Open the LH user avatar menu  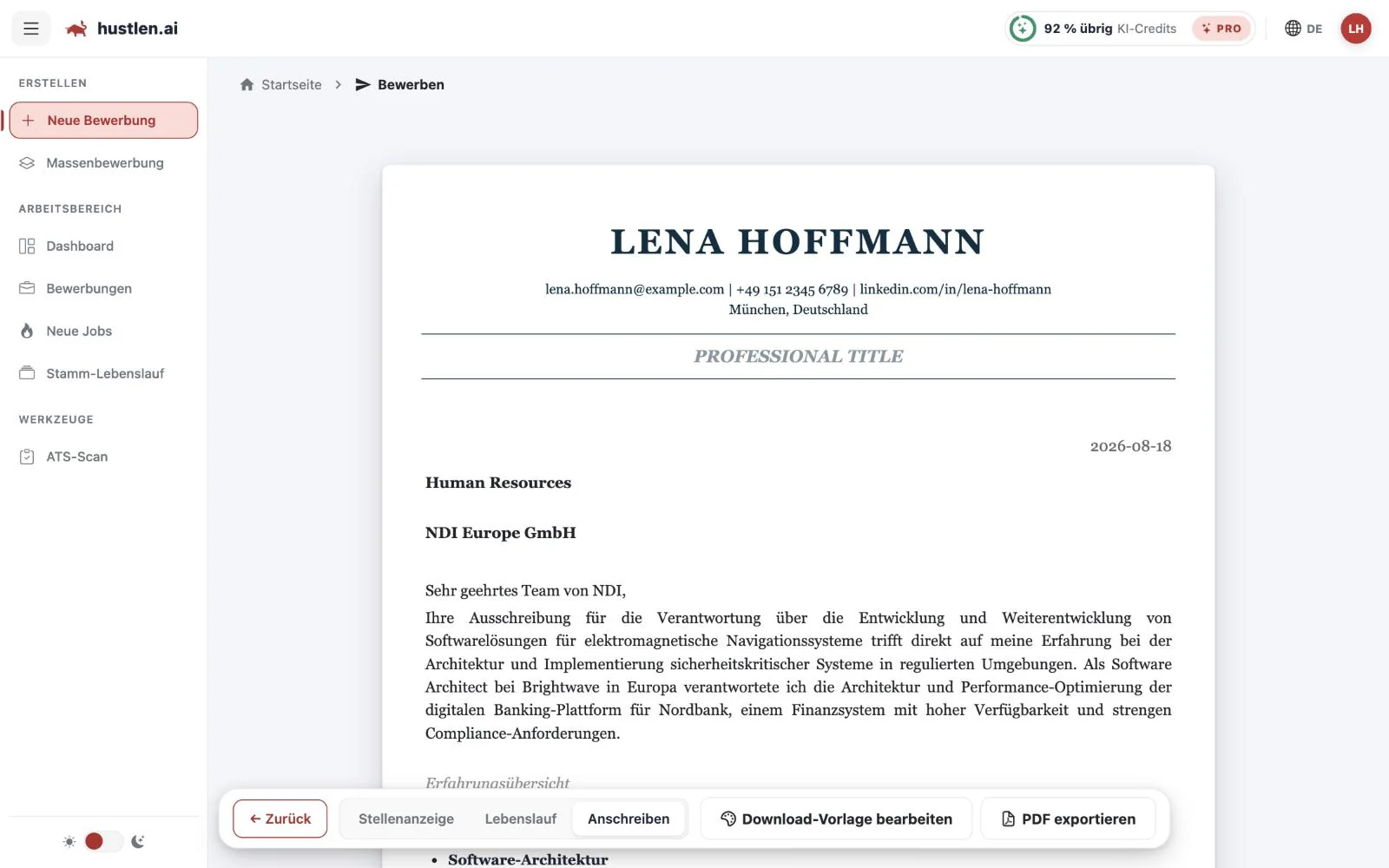tap(1356, 29)
